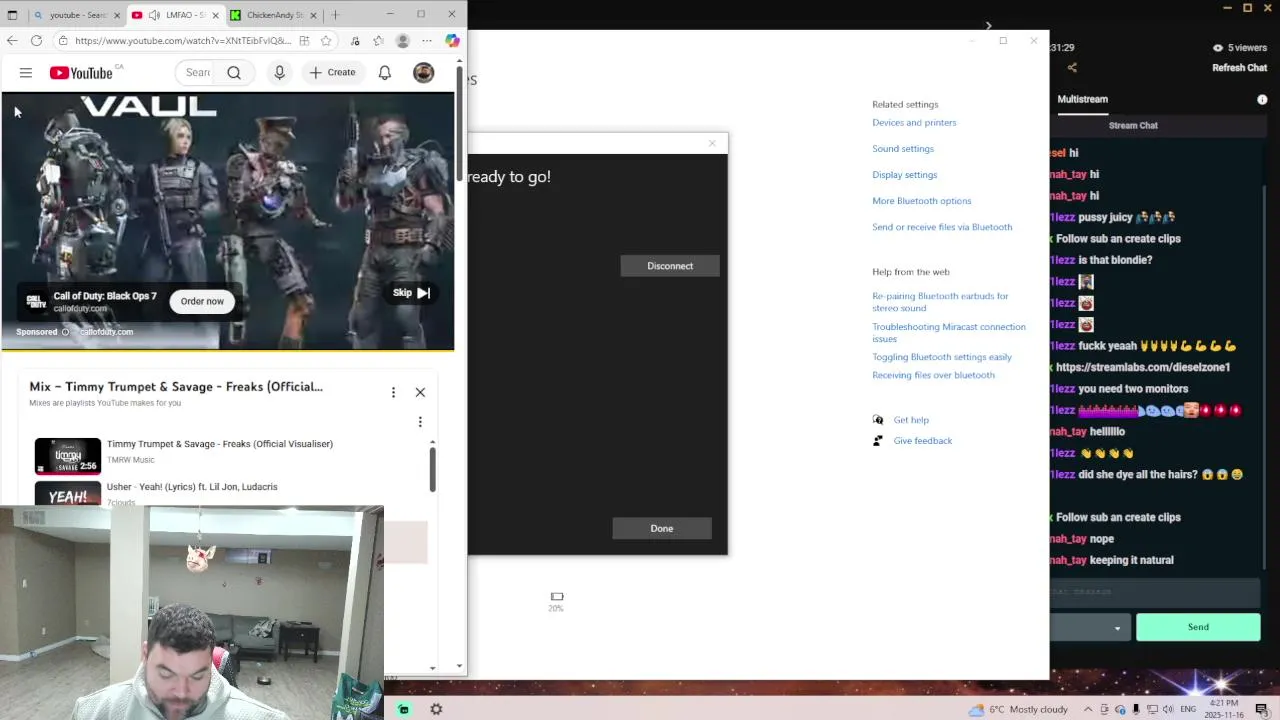
Task: Open the split screen icon in address bar
Action: click(x=304, y=41)
